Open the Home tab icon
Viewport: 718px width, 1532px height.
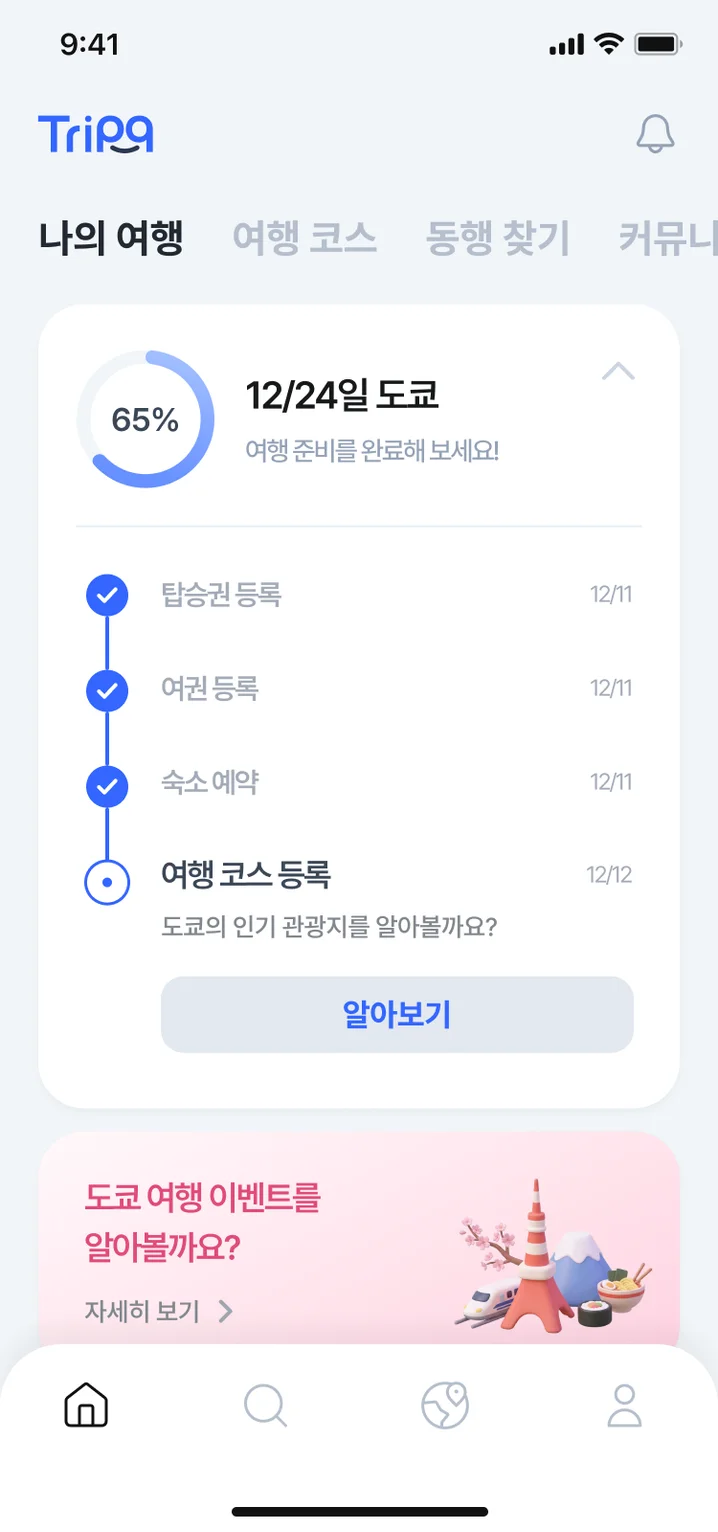[x=86, y=1405]
